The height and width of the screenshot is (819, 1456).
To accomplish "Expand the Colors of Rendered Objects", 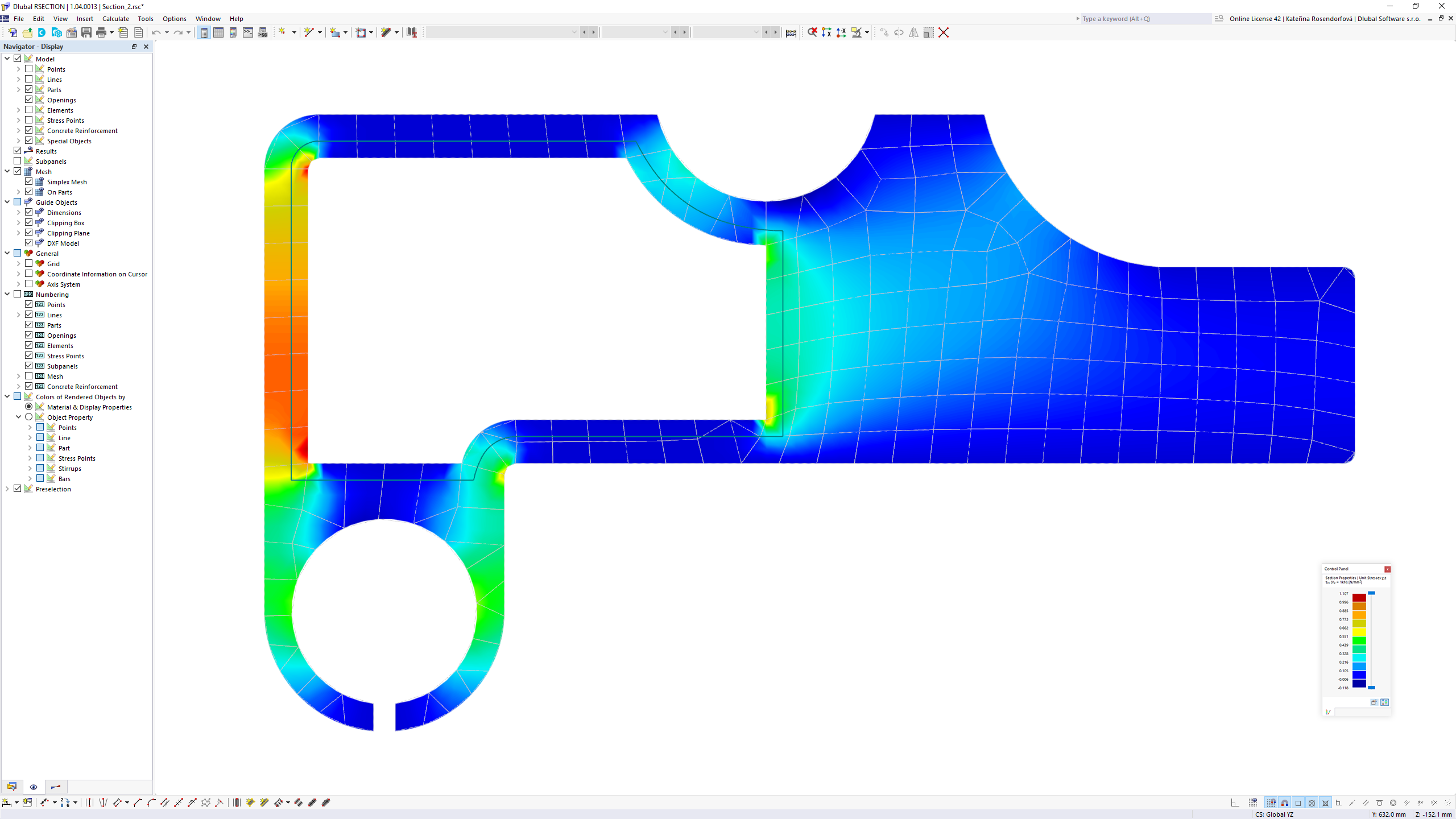I will click(x=7, y=397).
